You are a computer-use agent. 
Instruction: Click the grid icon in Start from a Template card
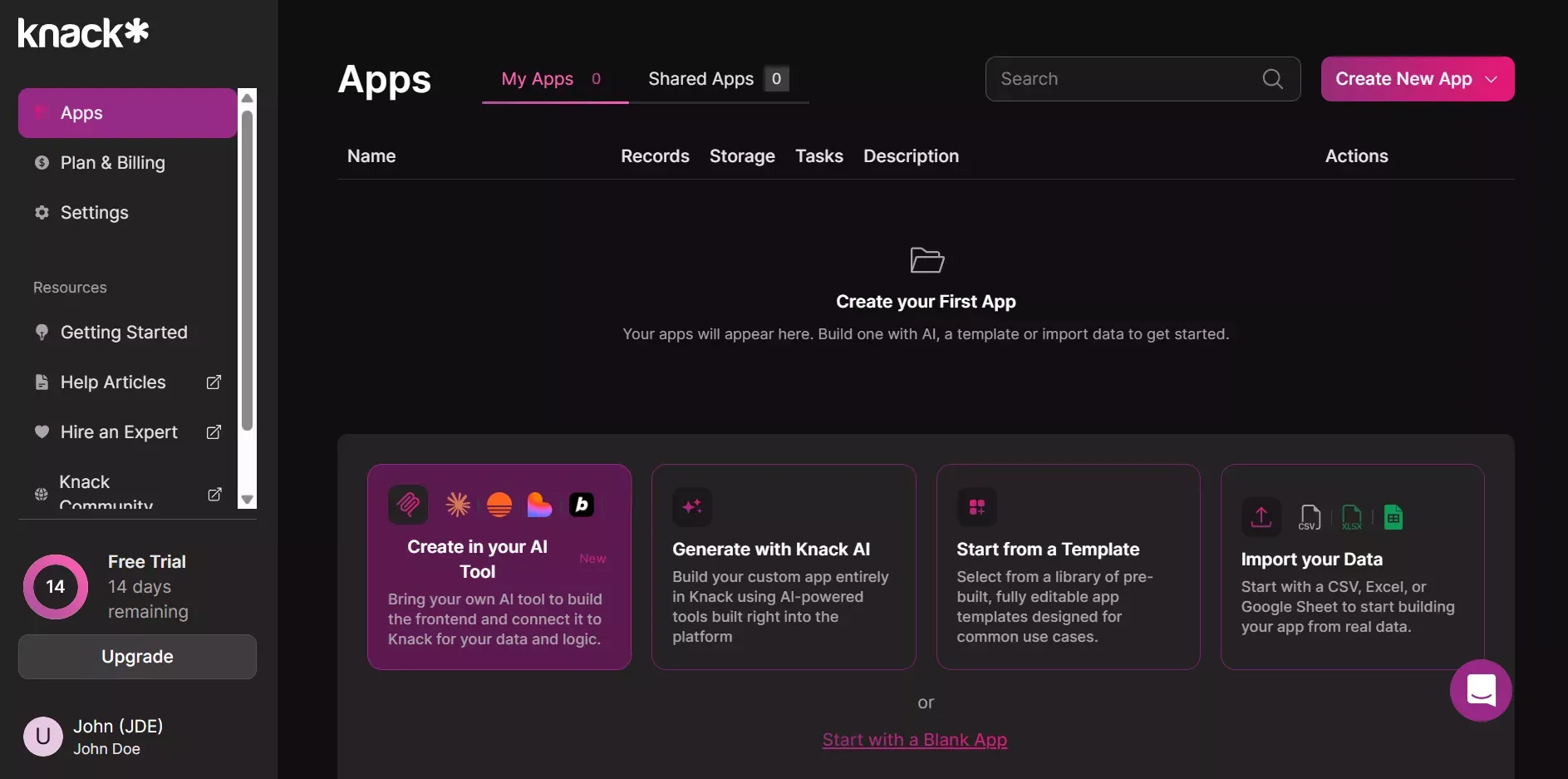tap(977, 506)
